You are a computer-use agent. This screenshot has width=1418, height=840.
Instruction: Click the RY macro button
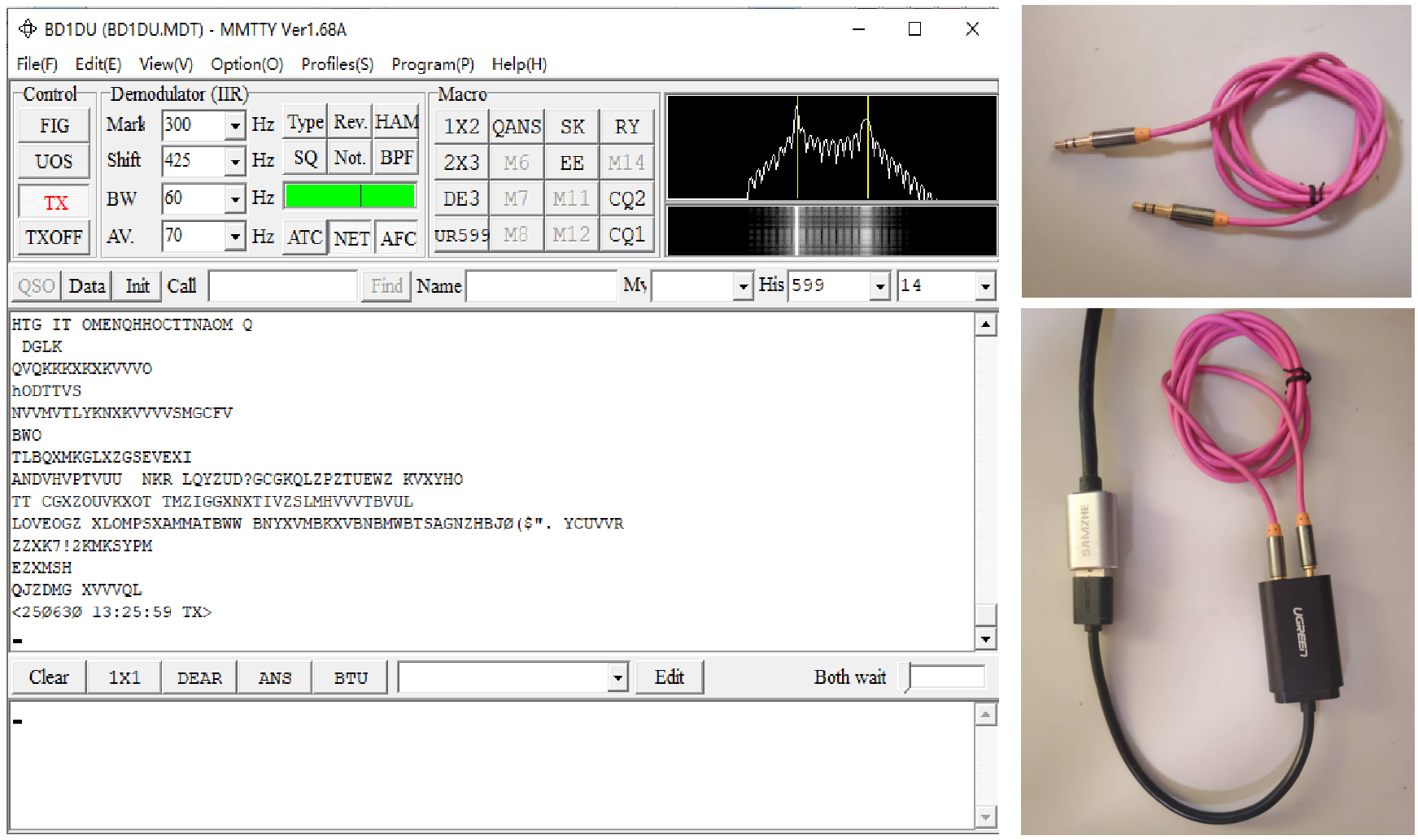[626, 127]
